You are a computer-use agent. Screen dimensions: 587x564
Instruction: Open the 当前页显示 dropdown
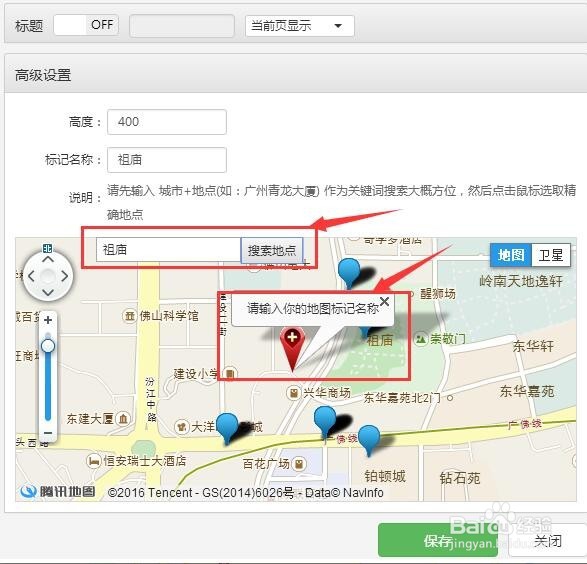coord(300,26)
